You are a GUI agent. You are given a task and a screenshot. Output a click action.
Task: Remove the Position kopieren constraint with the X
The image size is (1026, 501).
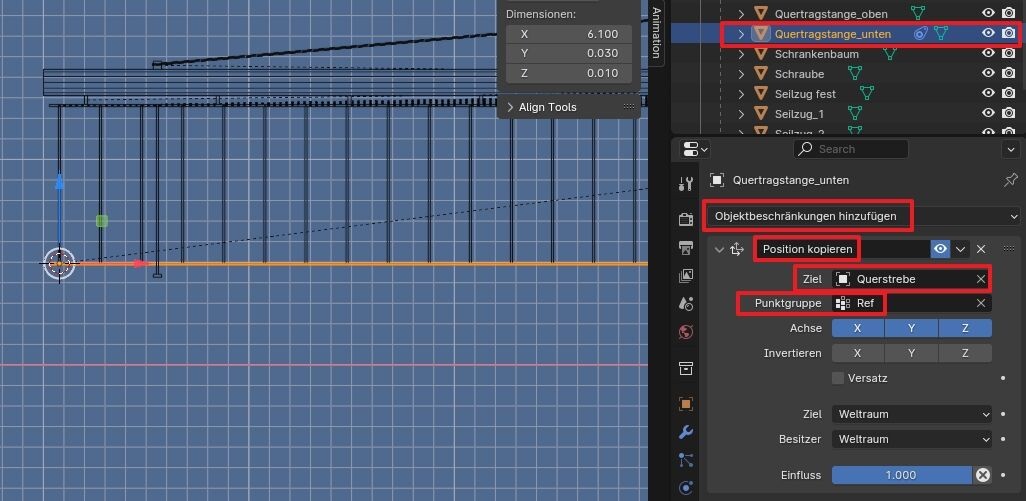click(x=981, y=249)
